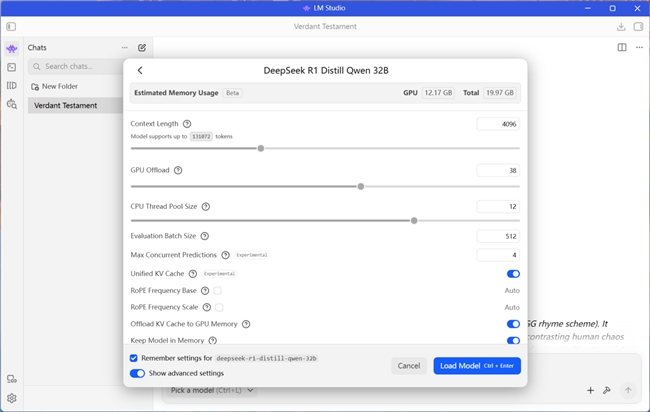Open the Developer terminal sidebar icon
650x412 pixels.
(x=11, y=67)
